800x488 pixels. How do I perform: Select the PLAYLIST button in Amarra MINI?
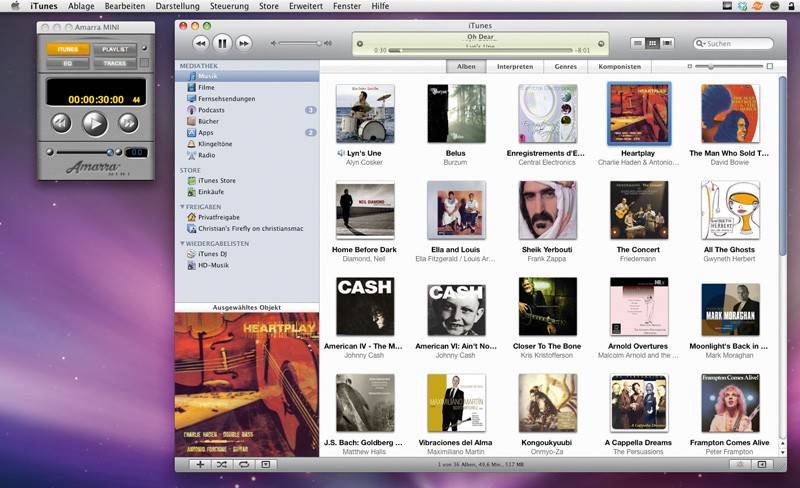[x=115, y=50]
